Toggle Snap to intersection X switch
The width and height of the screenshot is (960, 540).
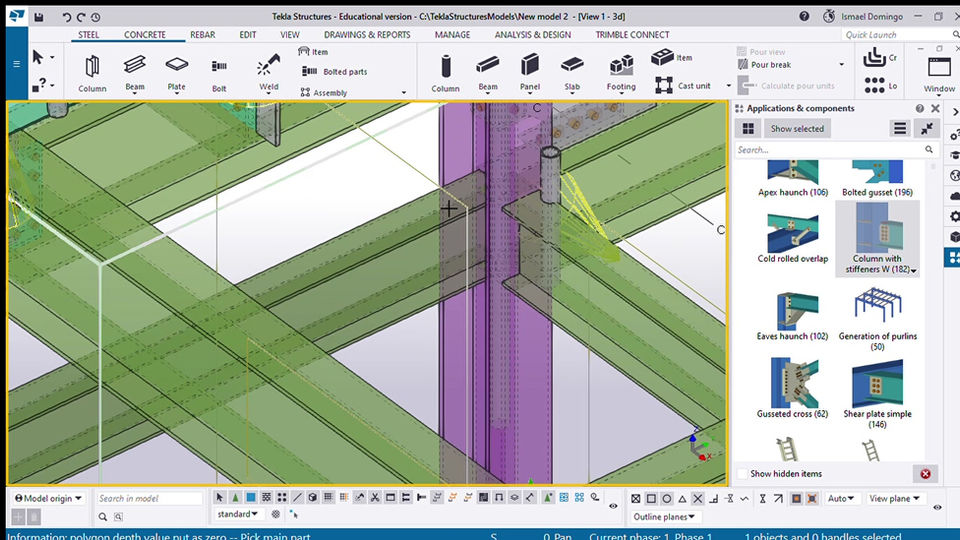(x=697, y=499)
